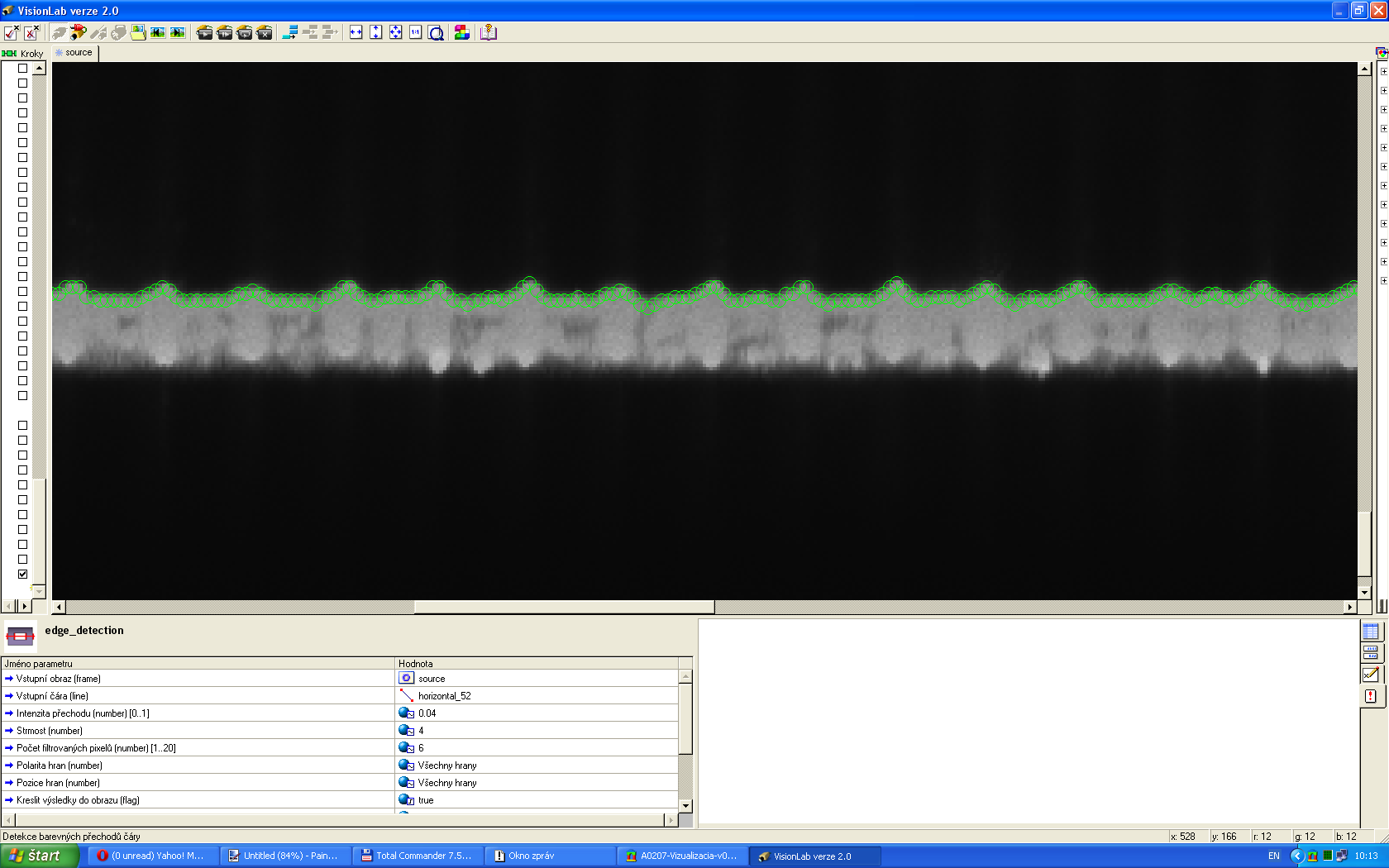Click the pencil edit icon on right panel
This screenshot has width=1389, height=868.
1370,675
